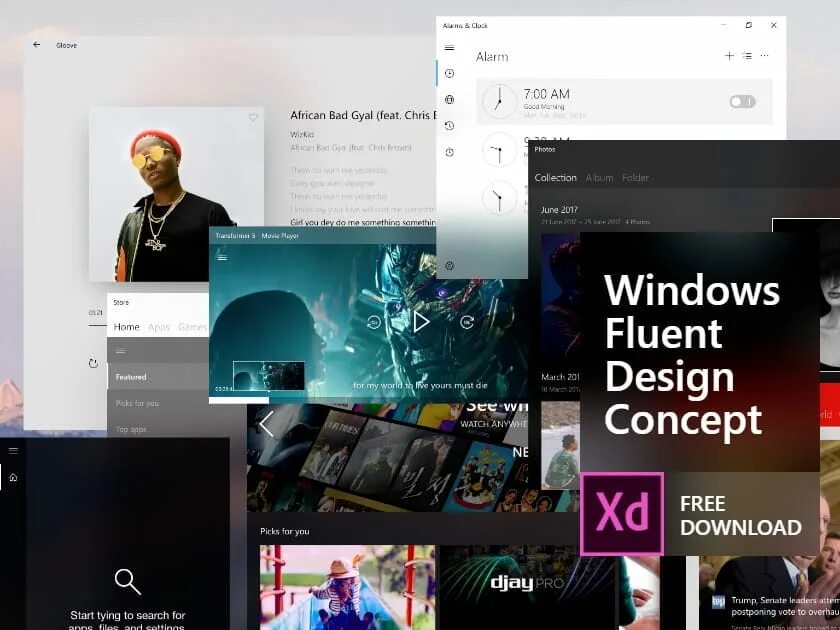Skip forward 30 seconds in Movie Player
Image resolution: width=840 pixels, height=630 pixels.
pyautogui.click(x=467, y=321)
